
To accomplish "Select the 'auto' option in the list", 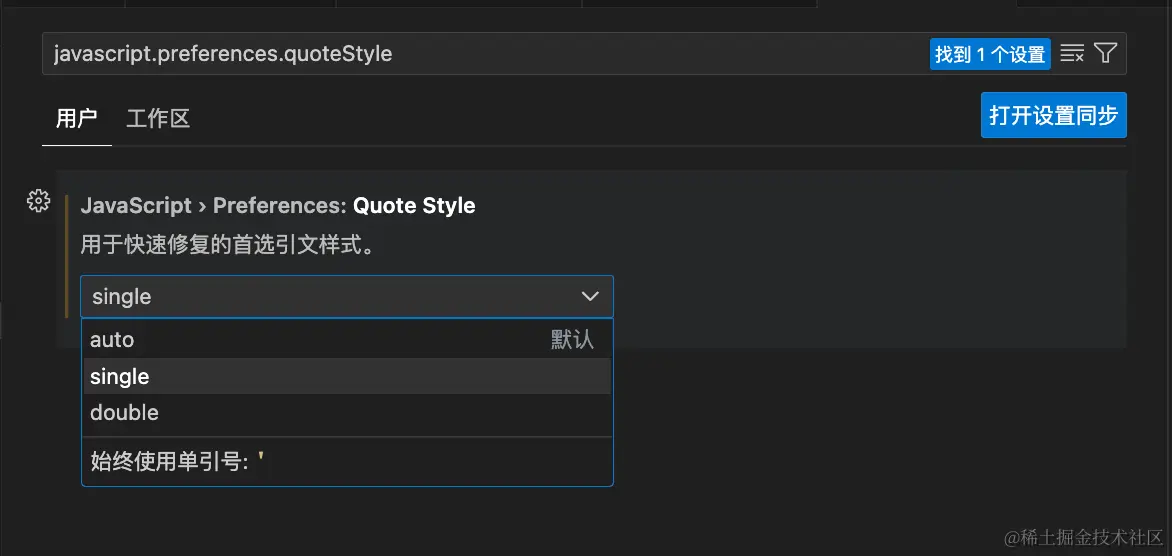I will 112,340.
